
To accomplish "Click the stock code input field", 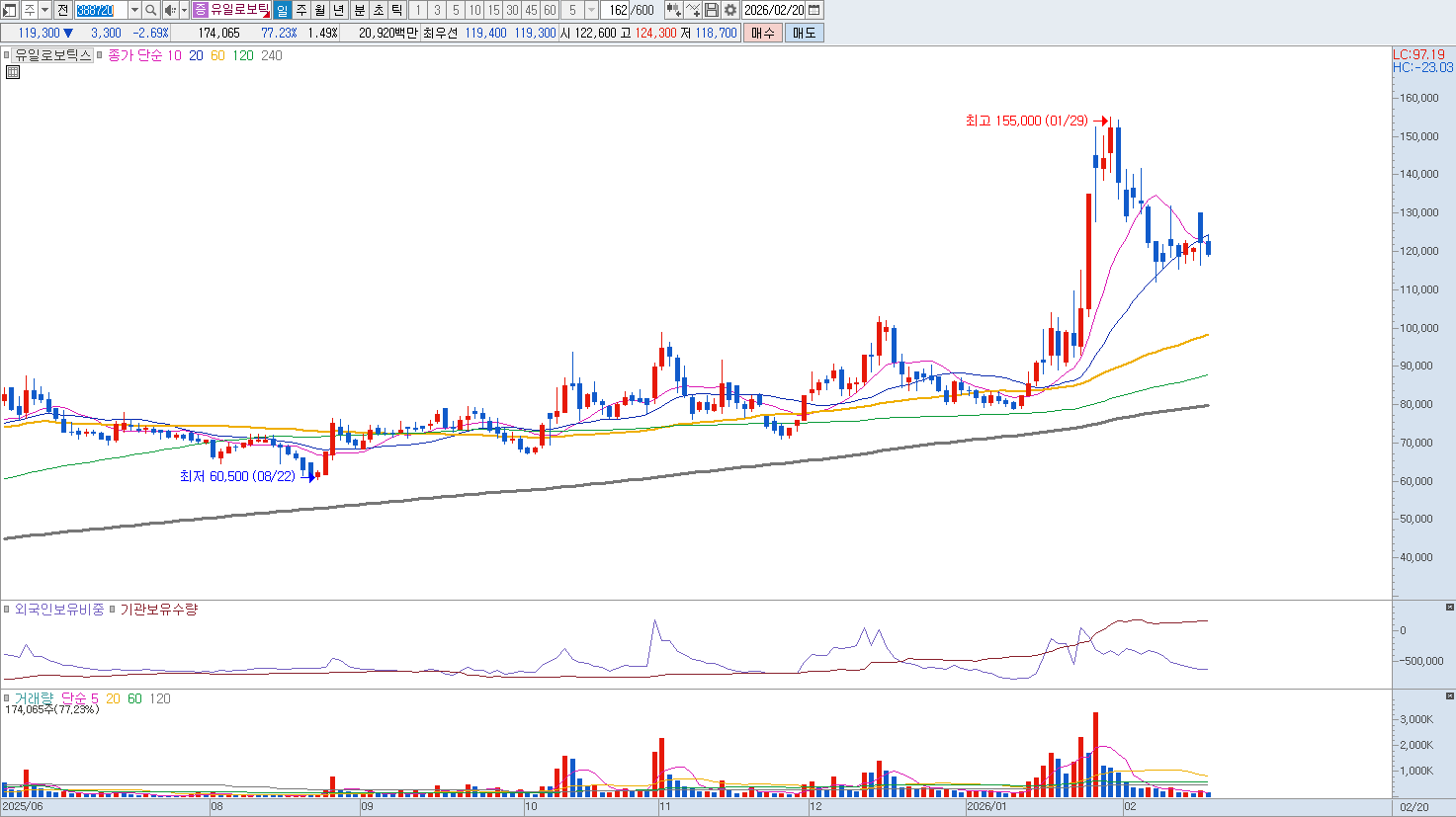I will 101,10.
